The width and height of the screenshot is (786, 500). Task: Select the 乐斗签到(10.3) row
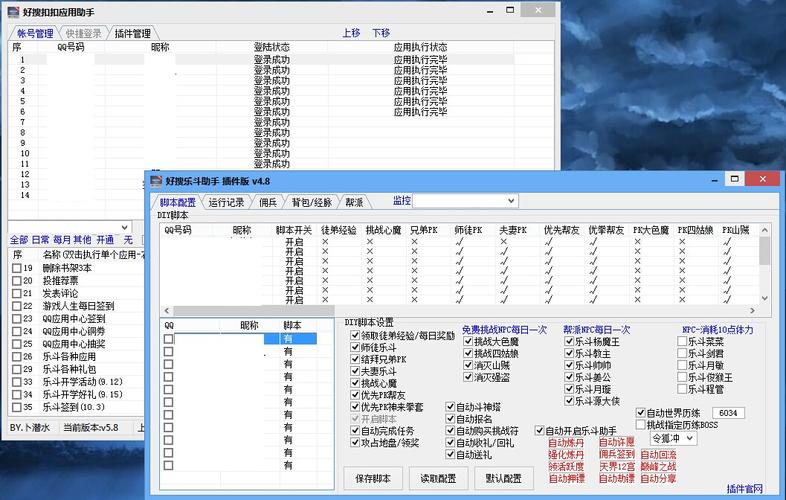pyautogui.click(x=76, y=407)
